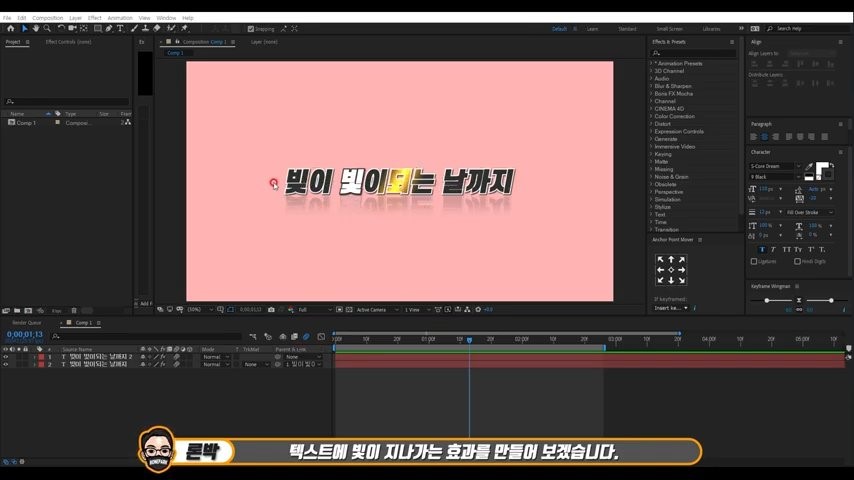Toggle the Snapping checkbox
Screen dimensions: 854x480
tap(251, 29)
